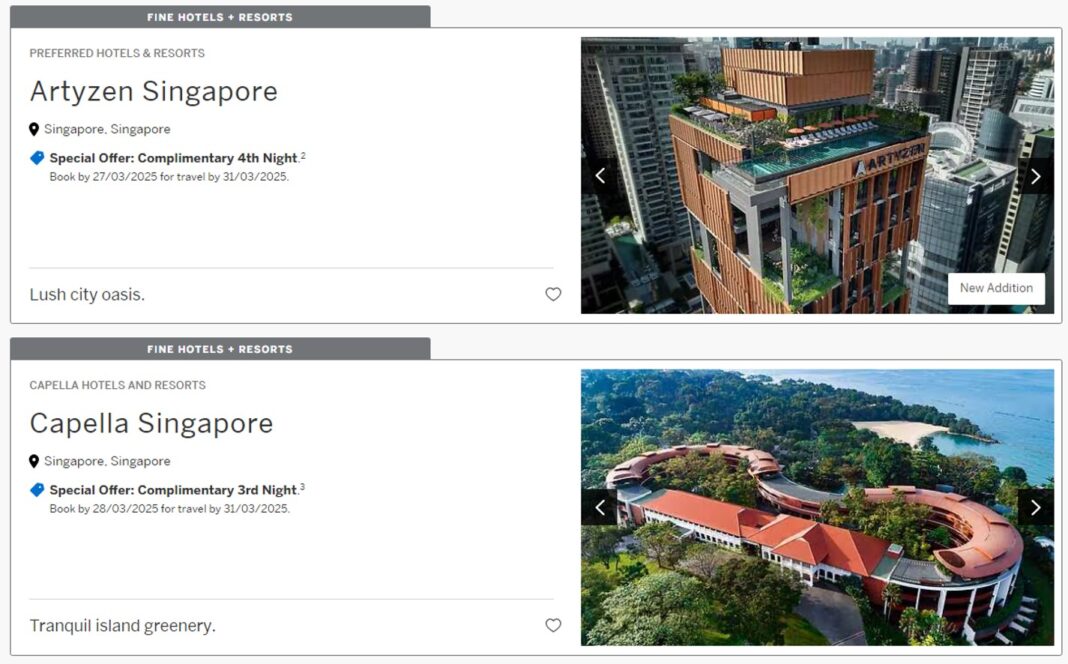Select the Complimentary 4th Night special offer
The width and height of the screenshot is (1068, 664).
click(x=173, y=158)
